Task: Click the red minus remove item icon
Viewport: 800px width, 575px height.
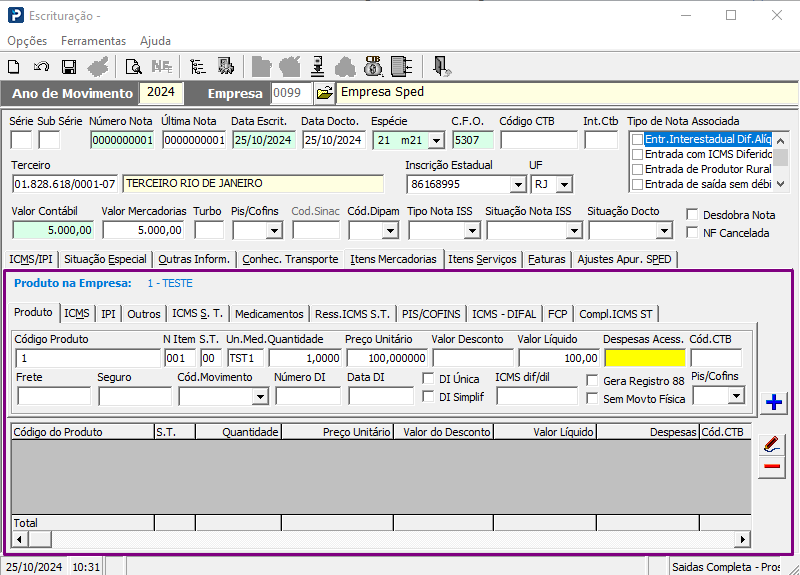Action: pos(772,467)
